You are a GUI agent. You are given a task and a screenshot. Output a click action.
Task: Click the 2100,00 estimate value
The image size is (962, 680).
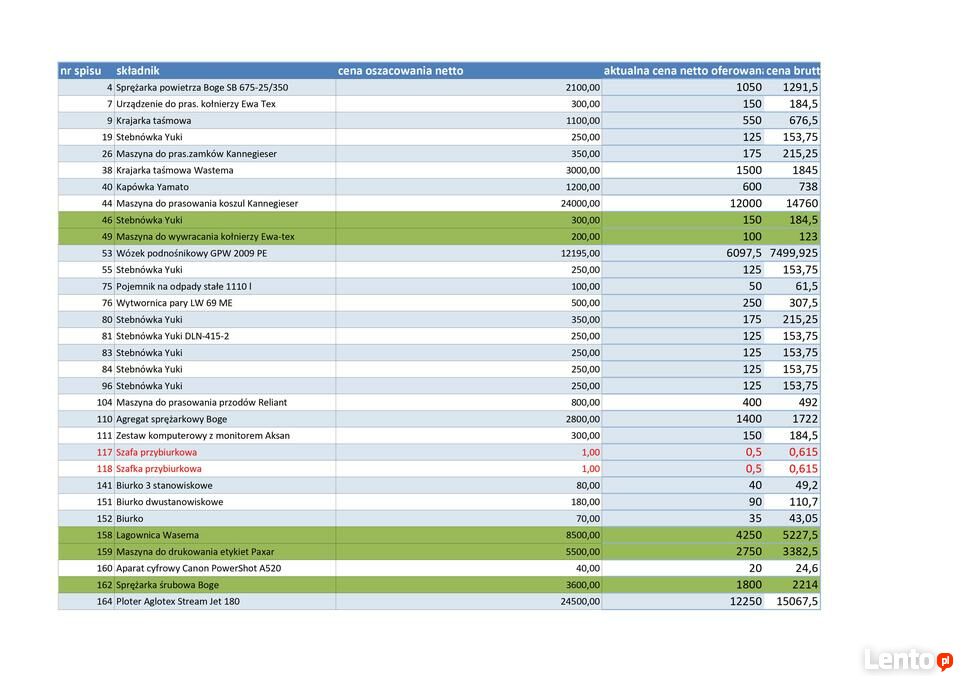click(x=583, y=88)
